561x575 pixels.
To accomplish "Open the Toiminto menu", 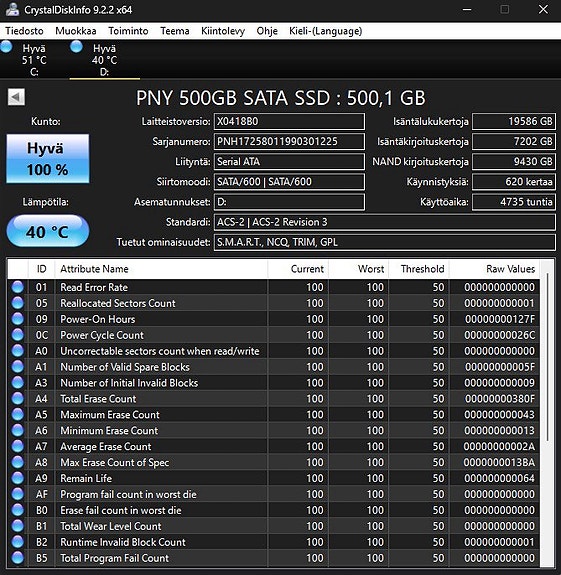I will 128,31.
